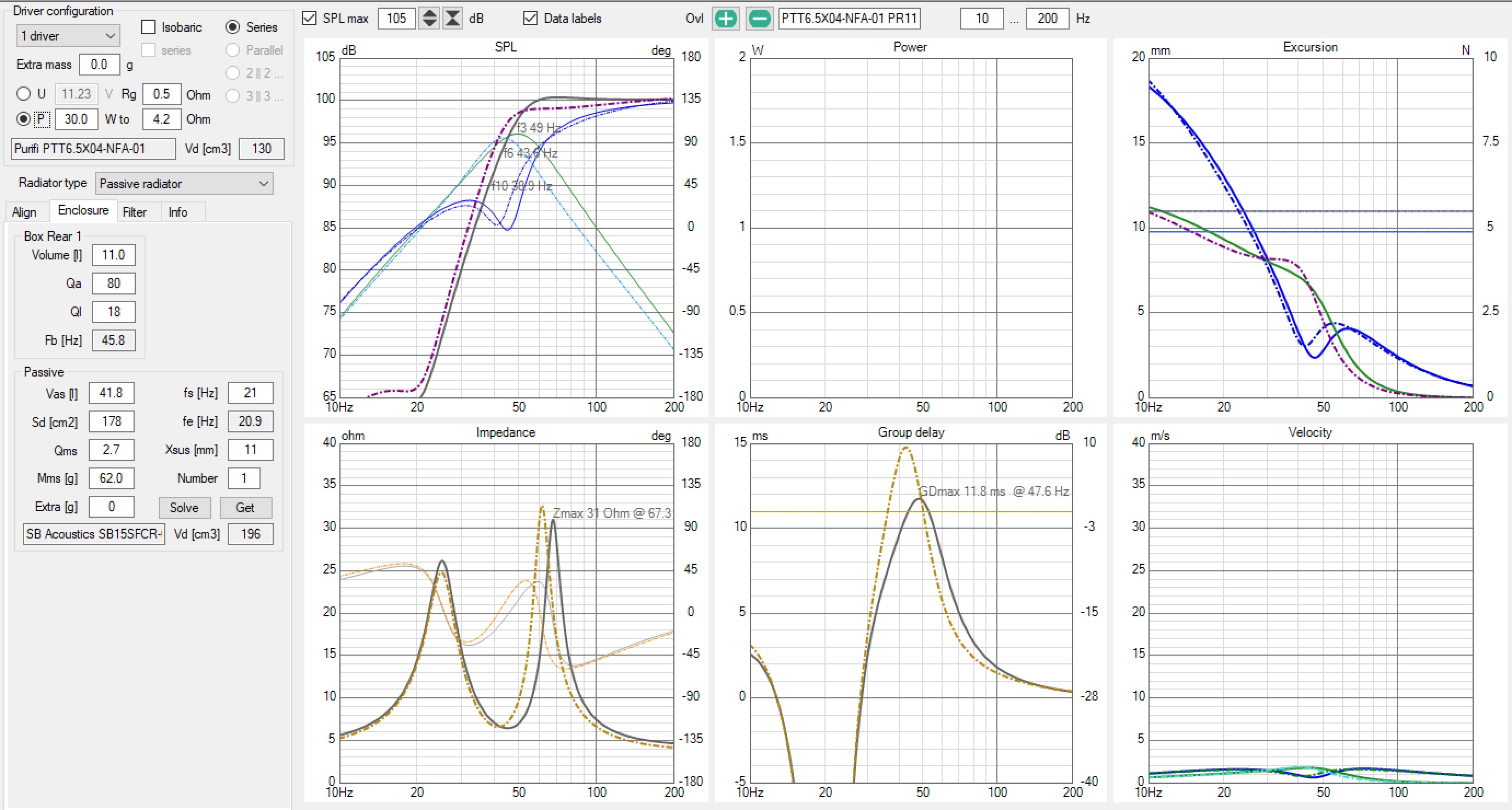Click the driver Vd field showing 130
The image size is (1512, 810).
point(262,149)
